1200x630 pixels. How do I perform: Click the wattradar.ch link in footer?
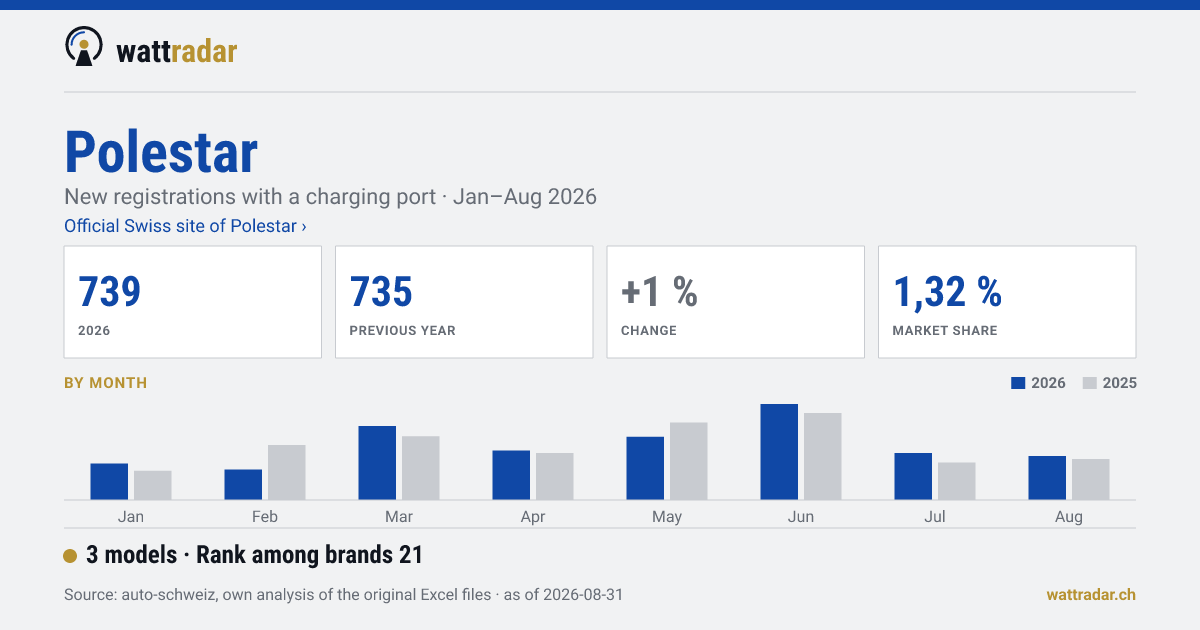1091,594
